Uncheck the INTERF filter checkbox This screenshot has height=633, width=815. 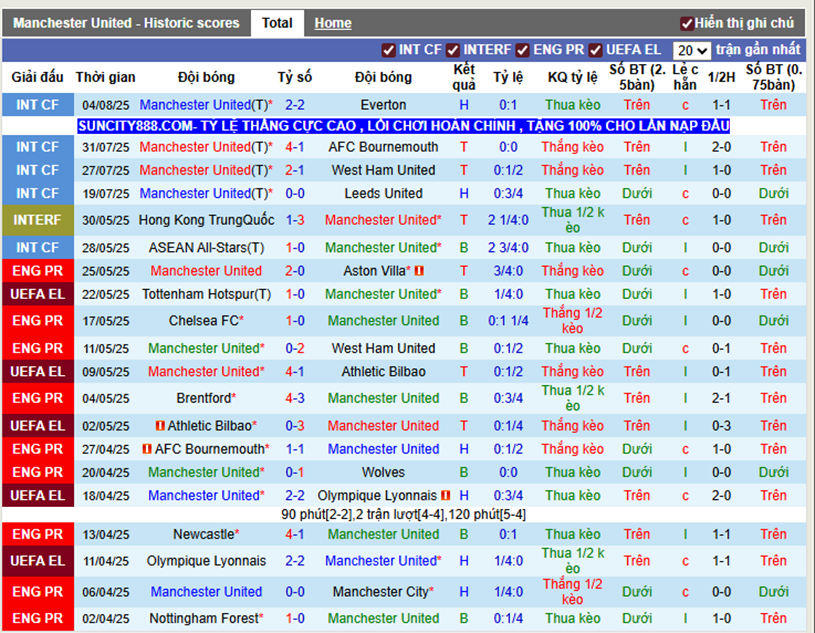[x=453, y=50]
